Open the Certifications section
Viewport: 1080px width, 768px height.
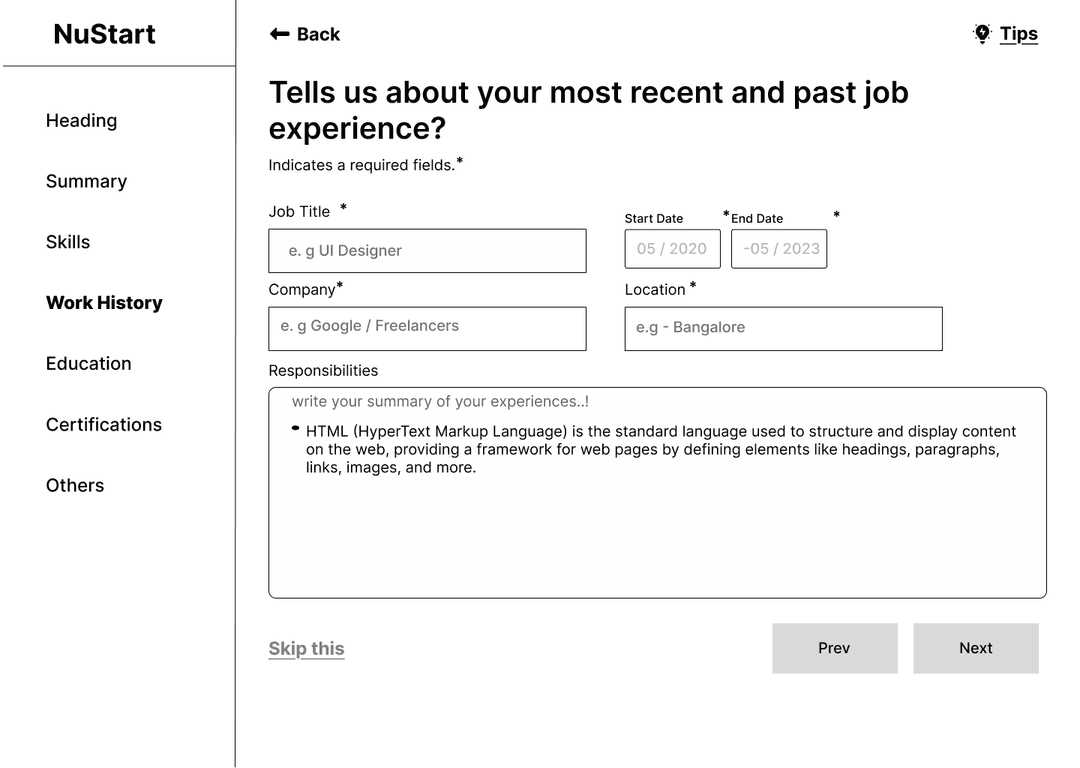point(103,424)
